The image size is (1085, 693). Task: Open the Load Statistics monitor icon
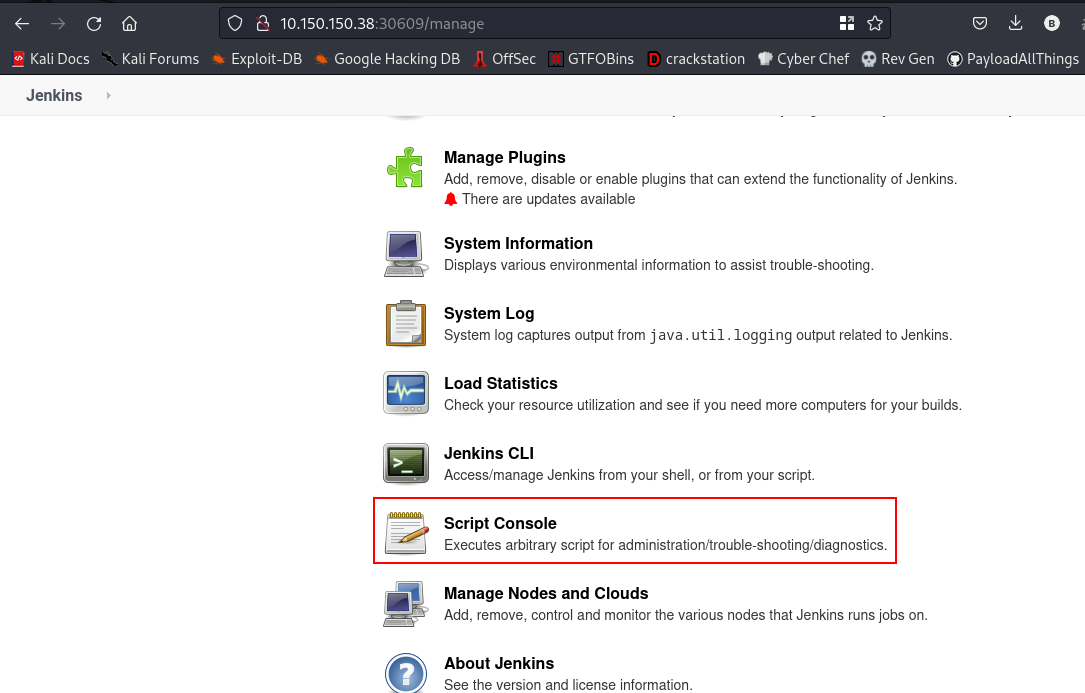coord(405,393)
